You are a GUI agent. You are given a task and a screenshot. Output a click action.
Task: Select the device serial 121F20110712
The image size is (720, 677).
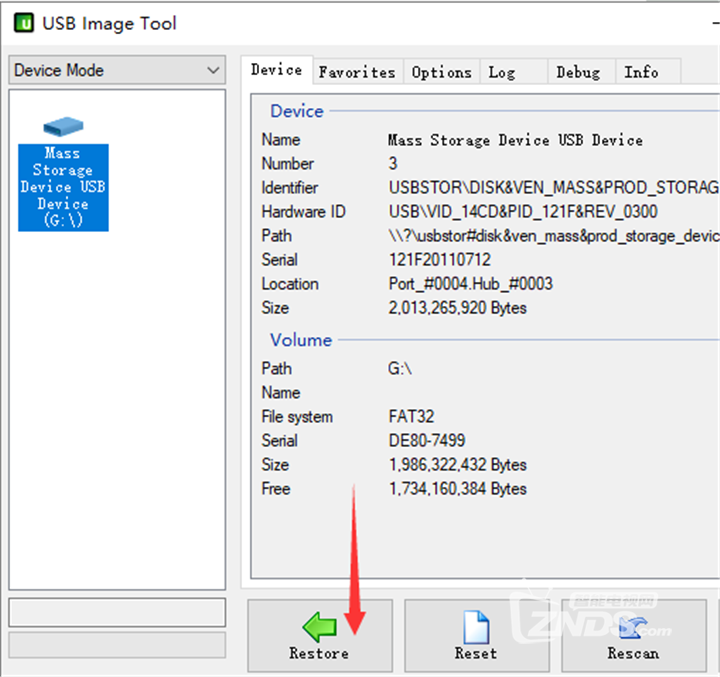[x=440, y=260]
